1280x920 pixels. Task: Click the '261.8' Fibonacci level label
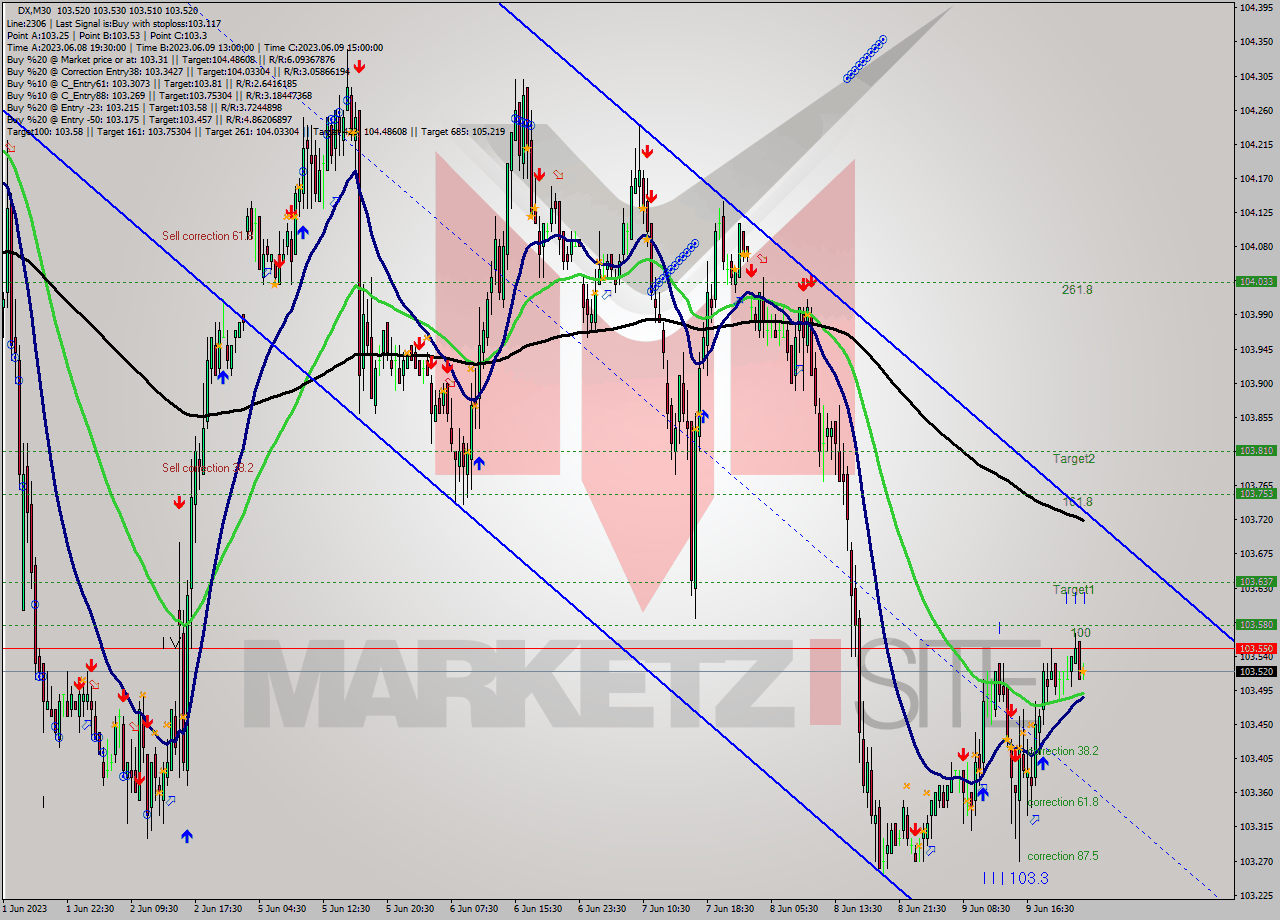tap(1077, 290)
